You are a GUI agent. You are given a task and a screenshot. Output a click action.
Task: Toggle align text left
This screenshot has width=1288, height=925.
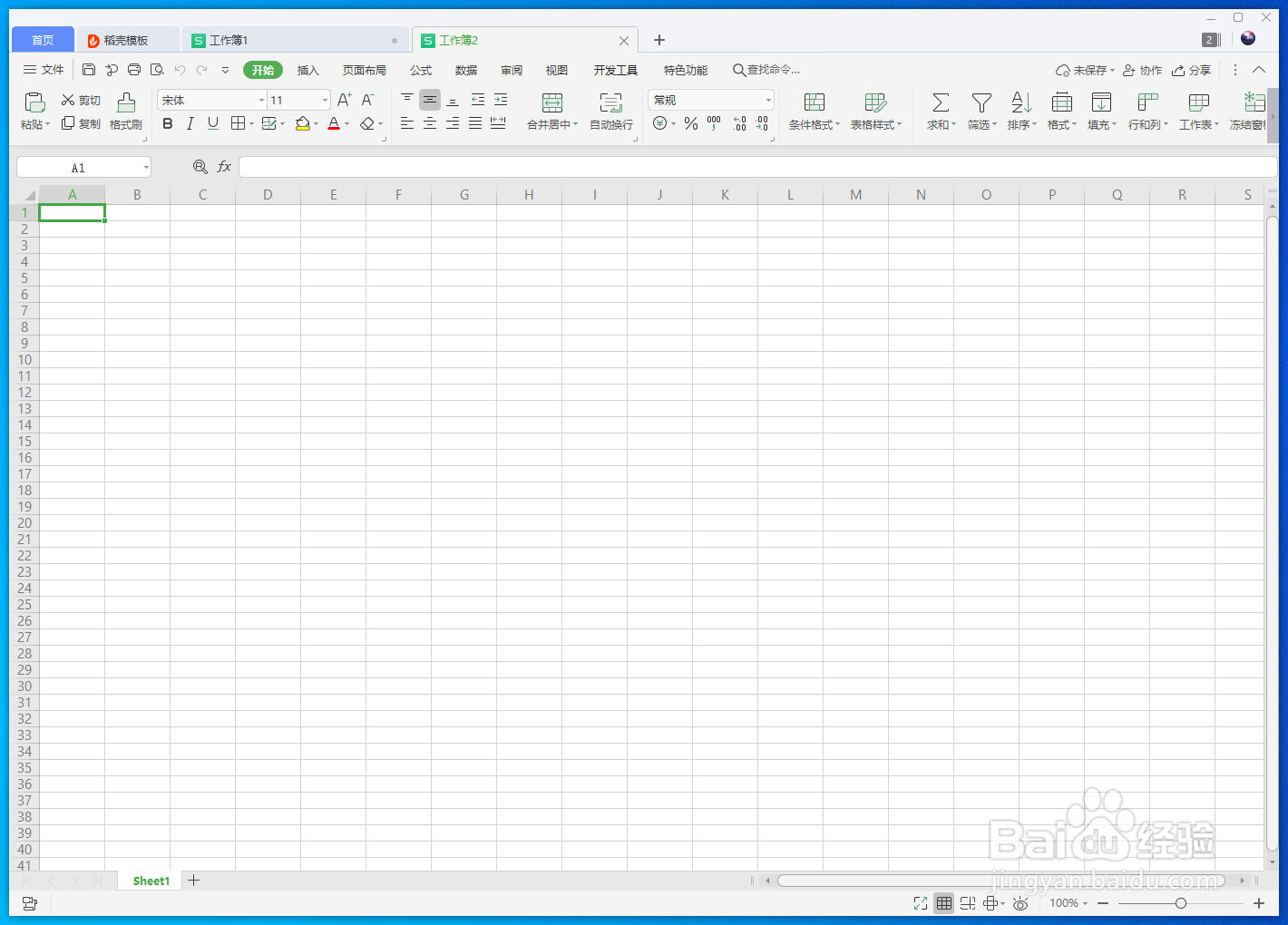point(407,123)
